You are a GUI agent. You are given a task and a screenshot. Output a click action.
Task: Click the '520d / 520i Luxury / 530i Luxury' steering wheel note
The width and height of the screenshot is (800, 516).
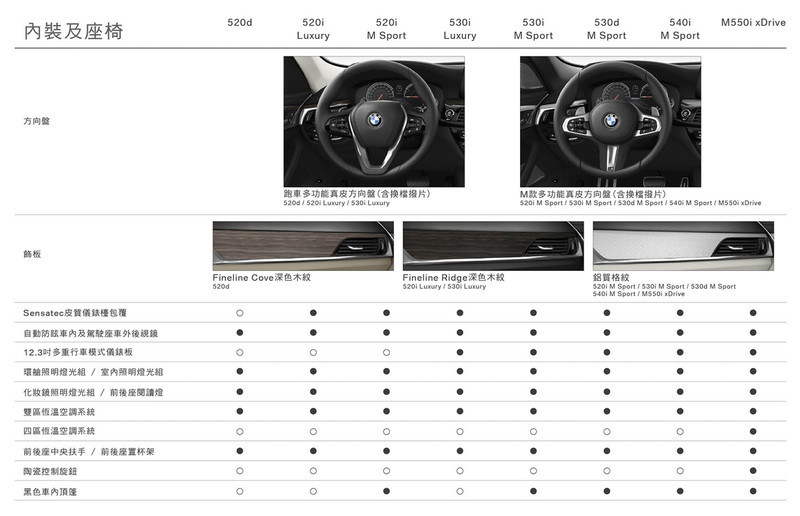337,203
